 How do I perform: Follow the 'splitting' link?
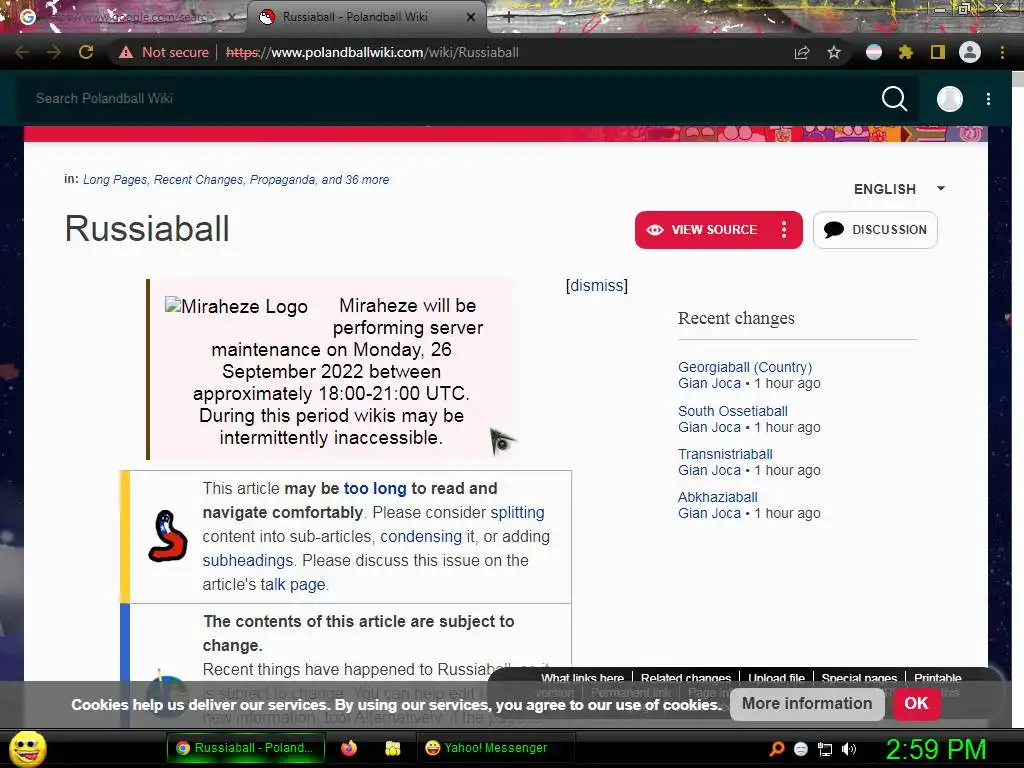[517, 513]
